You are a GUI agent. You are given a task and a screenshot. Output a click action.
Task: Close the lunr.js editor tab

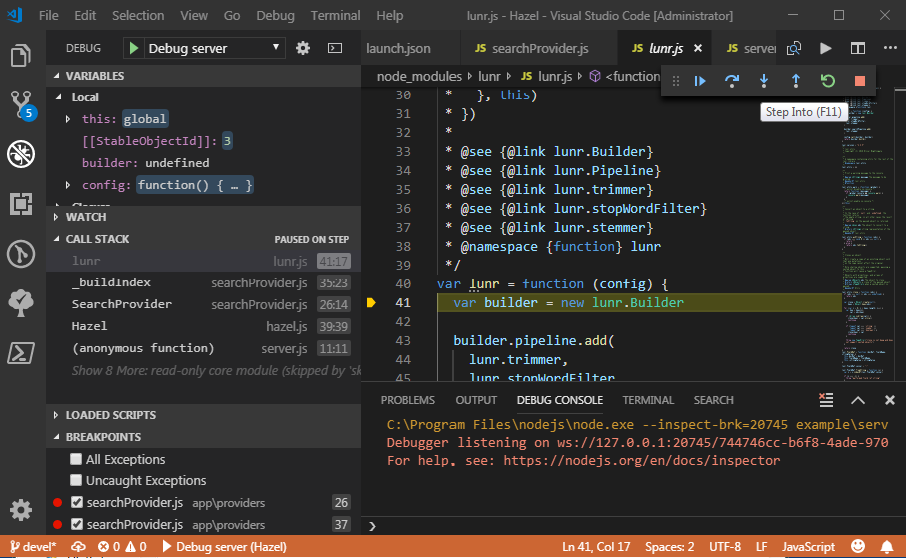(698, 49)
